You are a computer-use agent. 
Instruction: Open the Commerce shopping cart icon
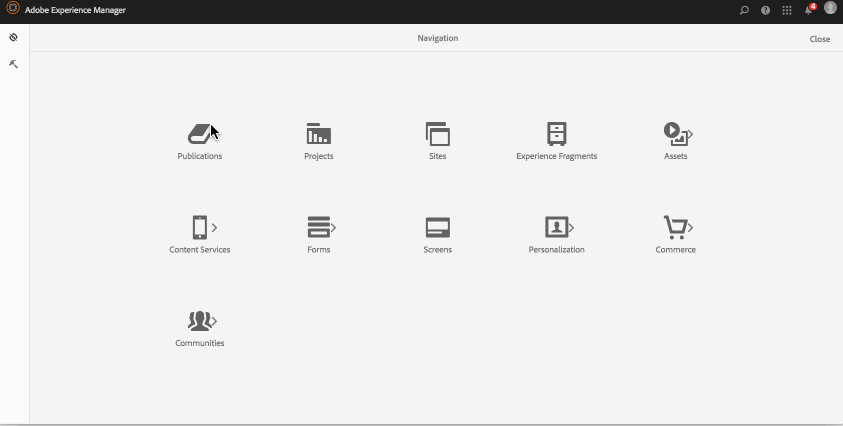click(x=675, y=228)
